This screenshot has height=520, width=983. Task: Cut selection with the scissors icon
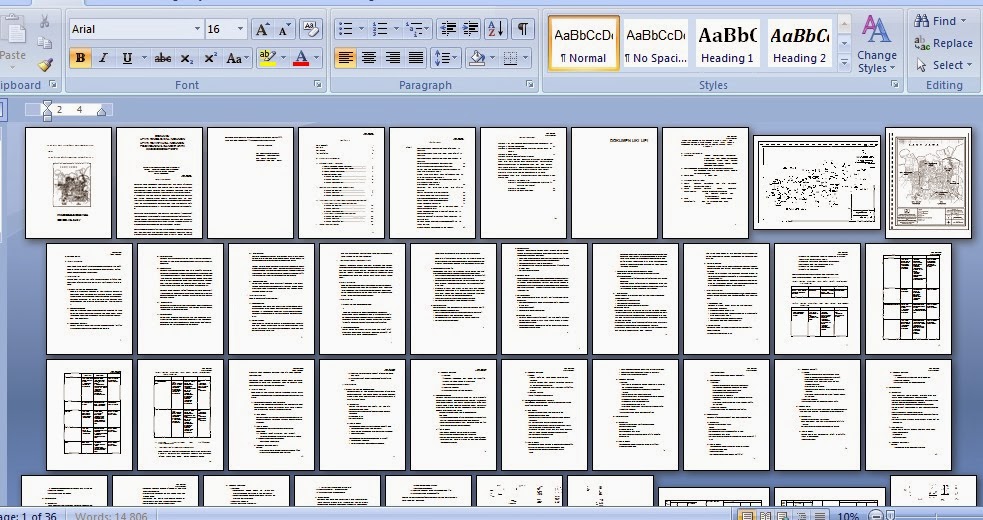pyautogui.click(x=45, y=21)
